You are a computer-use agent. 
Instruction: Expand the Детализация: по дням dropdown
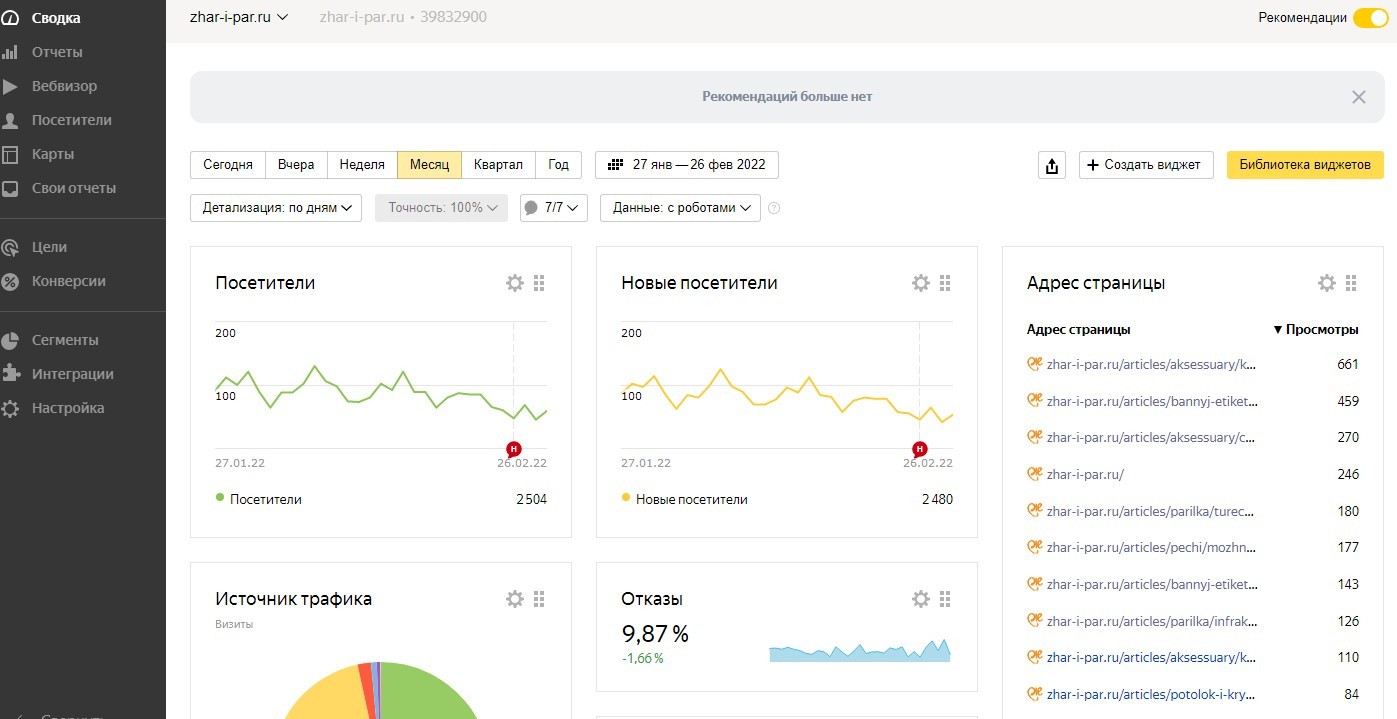(x=276, y=208)
